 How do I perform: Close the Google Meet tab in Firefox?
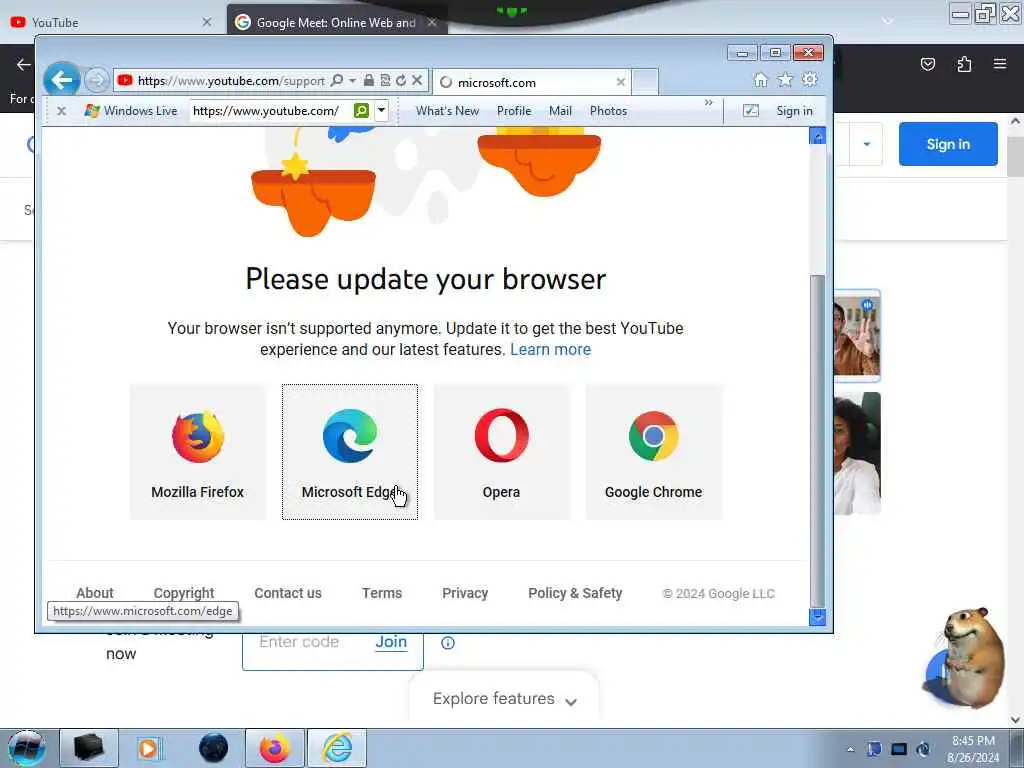(432, 22)
